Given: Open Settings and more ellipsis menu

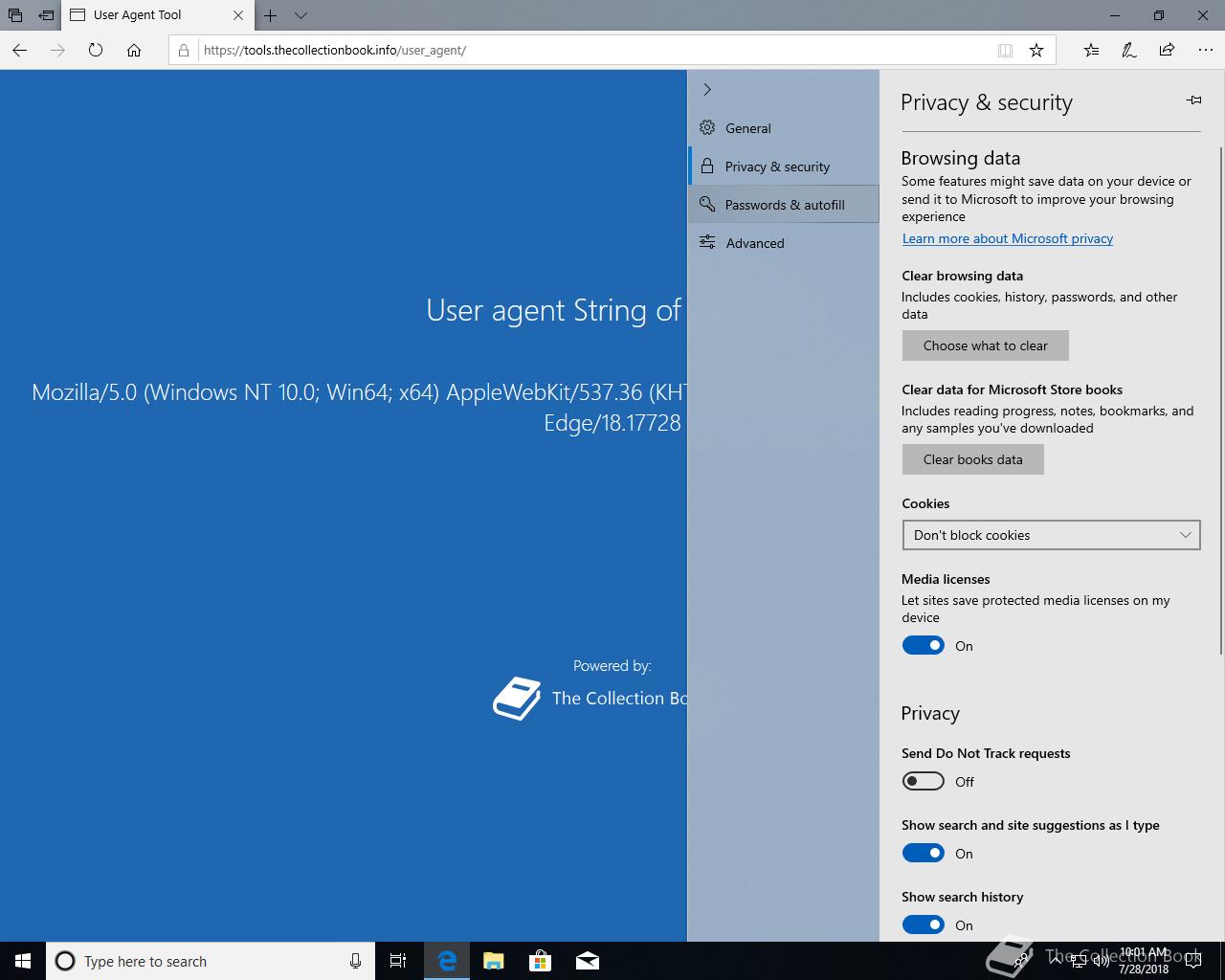Looking at the screenshot, I should (1205, 50).
